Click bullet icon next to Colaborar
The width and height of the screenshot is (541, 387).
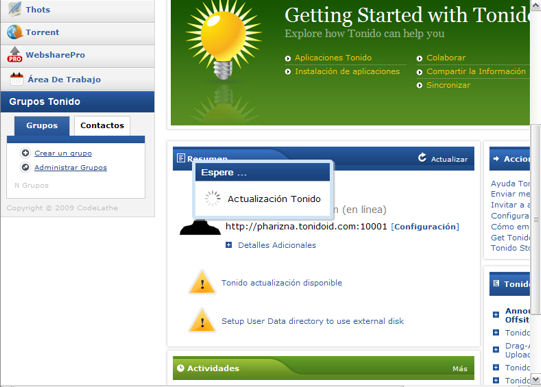(419, 58)
